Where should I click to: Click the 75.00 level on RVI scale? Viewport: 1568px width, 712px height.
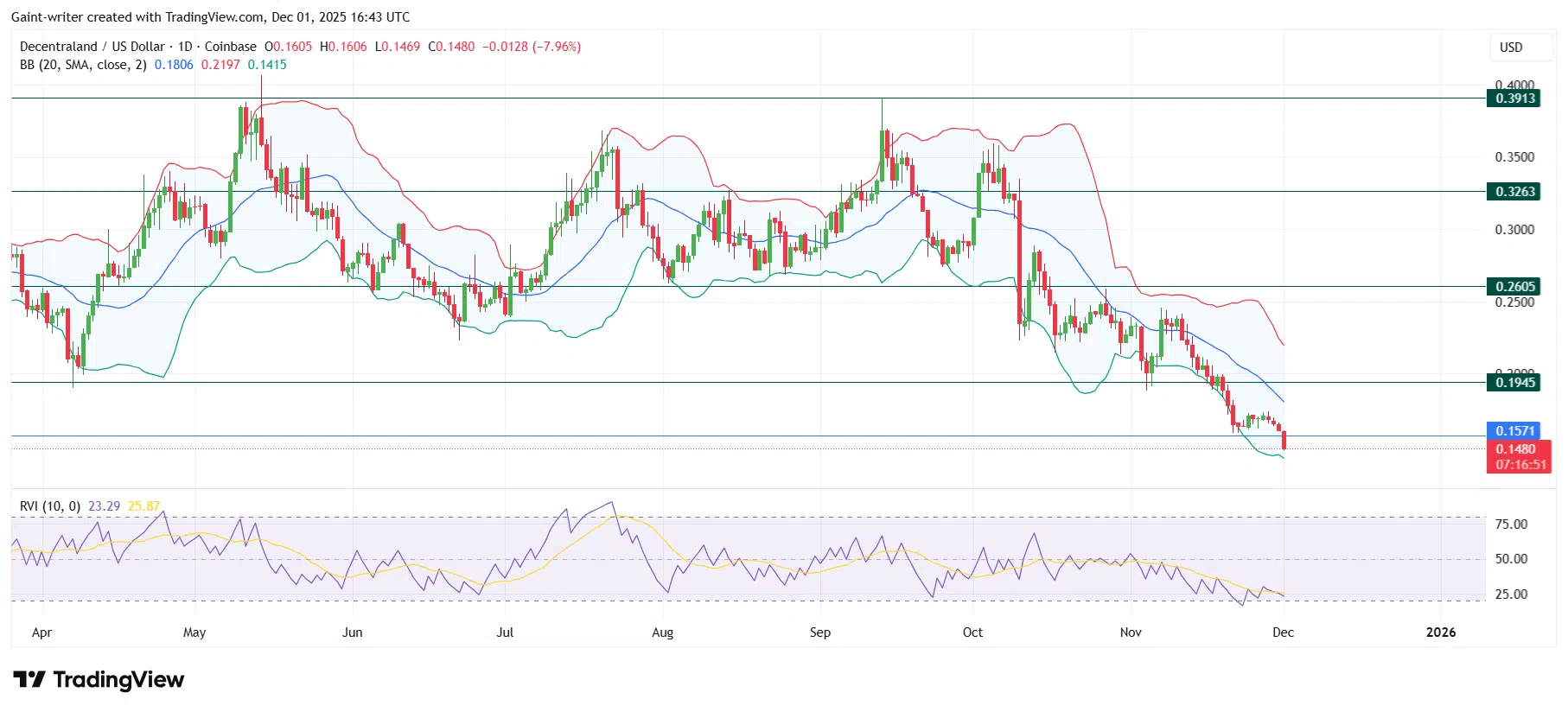click(1511, 524)
